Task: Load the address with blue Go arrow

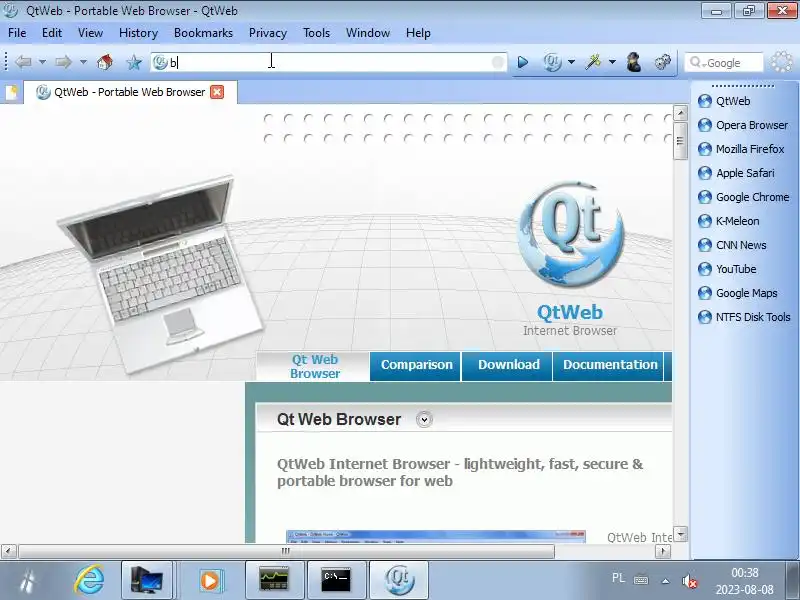Action: click(x=522, y=62)
